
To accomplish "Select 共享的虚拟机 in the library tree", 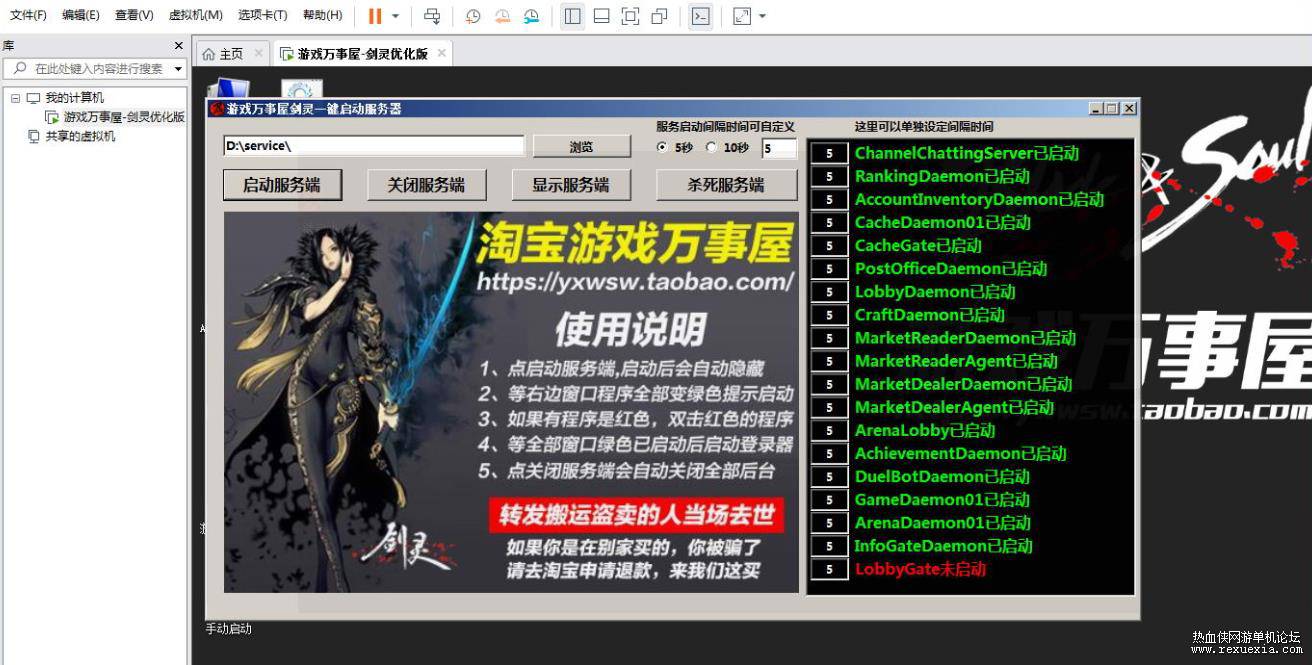I will pos(80,136).
